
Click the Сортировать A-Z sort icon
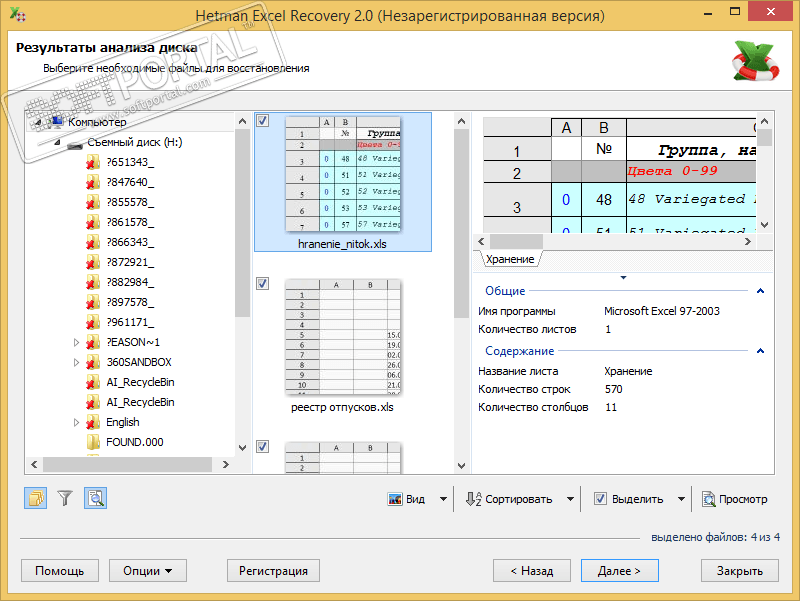pyautogui.click(x=473, y=499)
